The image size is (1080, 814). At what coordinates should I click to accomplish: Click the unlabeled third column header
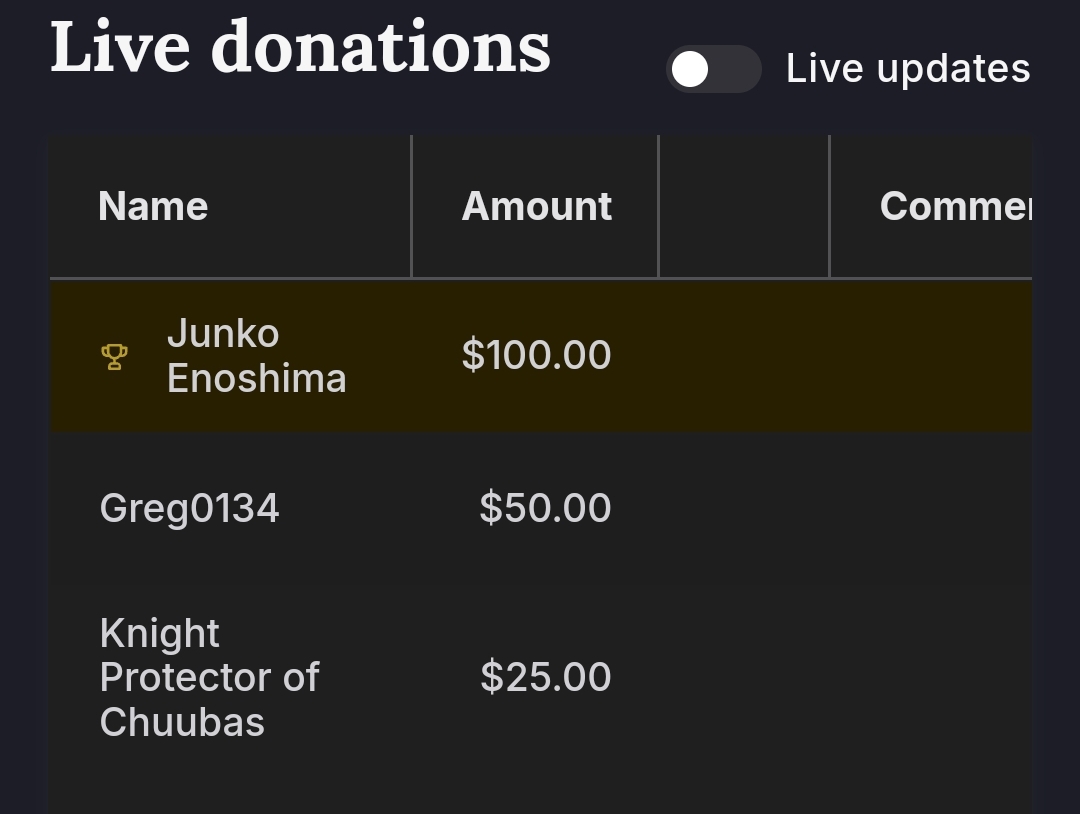click(x=744, y=206)
